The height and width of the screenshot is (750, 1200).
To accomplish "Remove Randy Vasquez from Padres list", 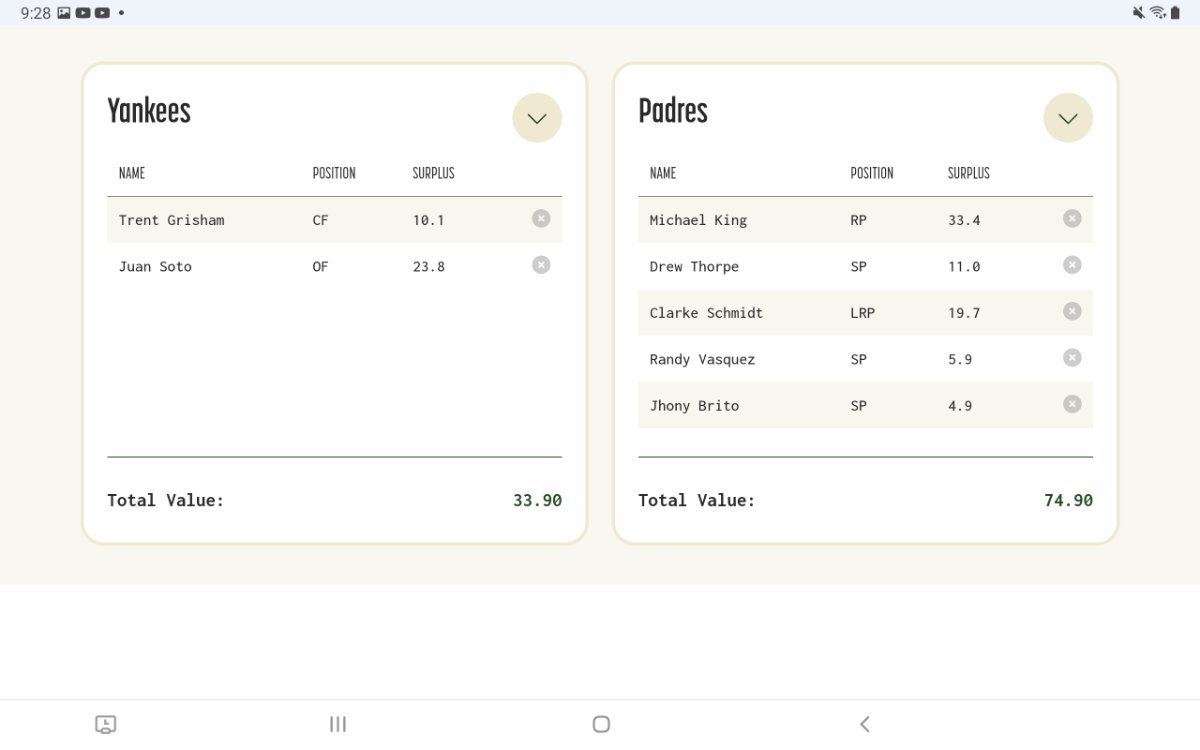I will (x=1072, y=358).
